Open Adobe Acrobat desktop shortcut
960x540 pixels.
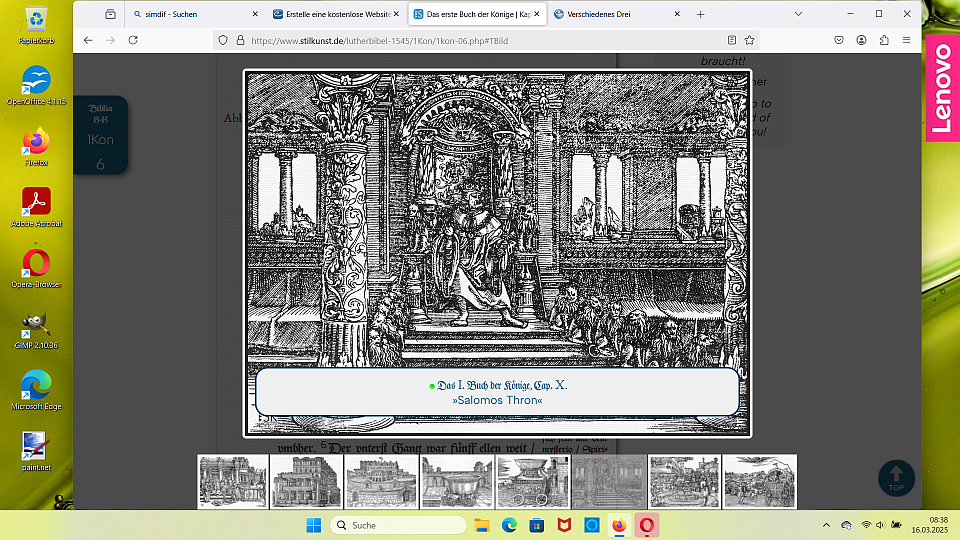pyautogui.click(x=36, y=208)
